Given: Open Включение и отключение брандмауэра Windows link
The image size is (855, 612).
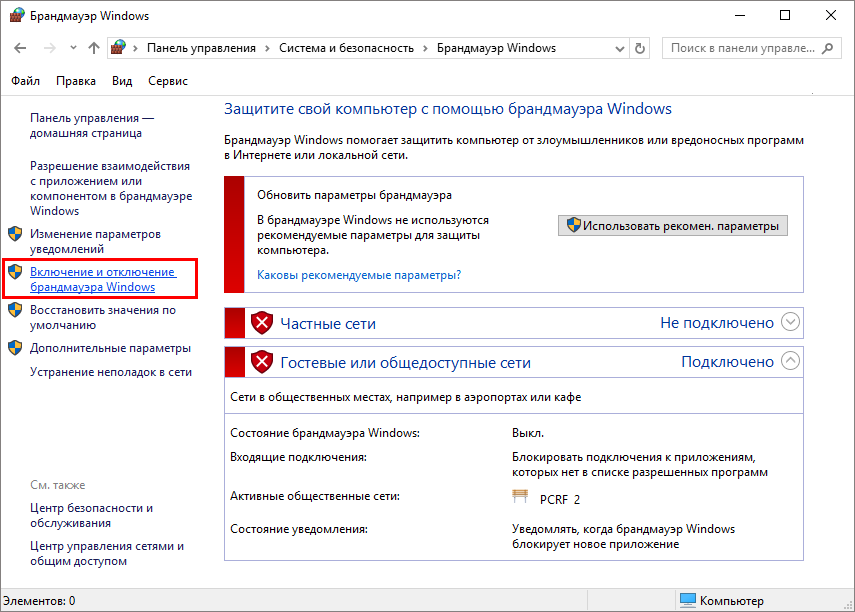Looking at the screenshot, I should 102,279.
